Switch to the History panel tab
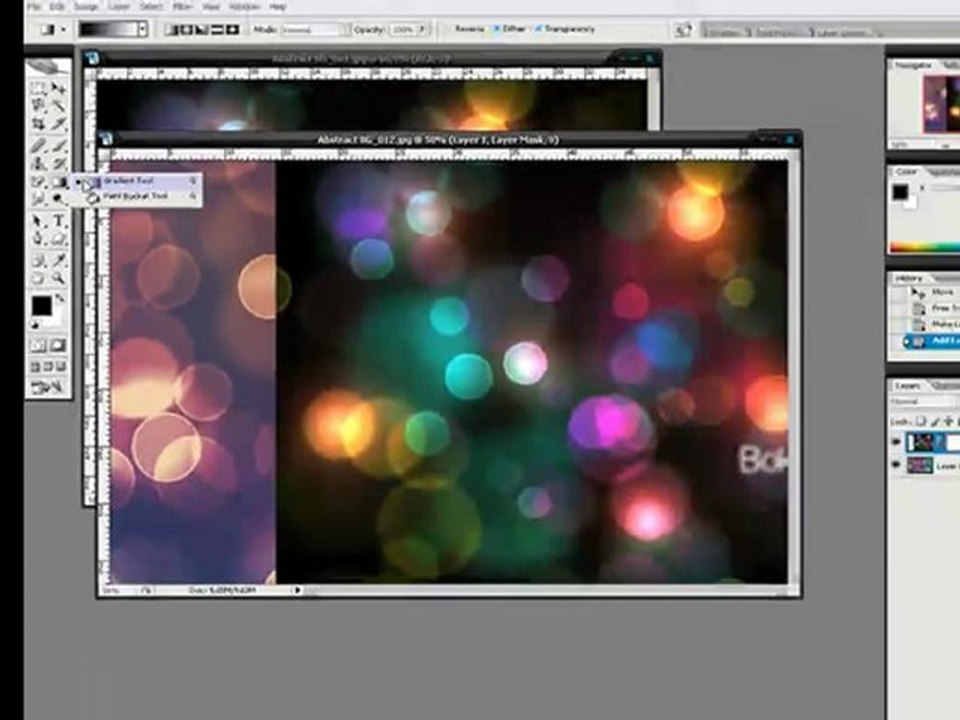 point(909,279)
